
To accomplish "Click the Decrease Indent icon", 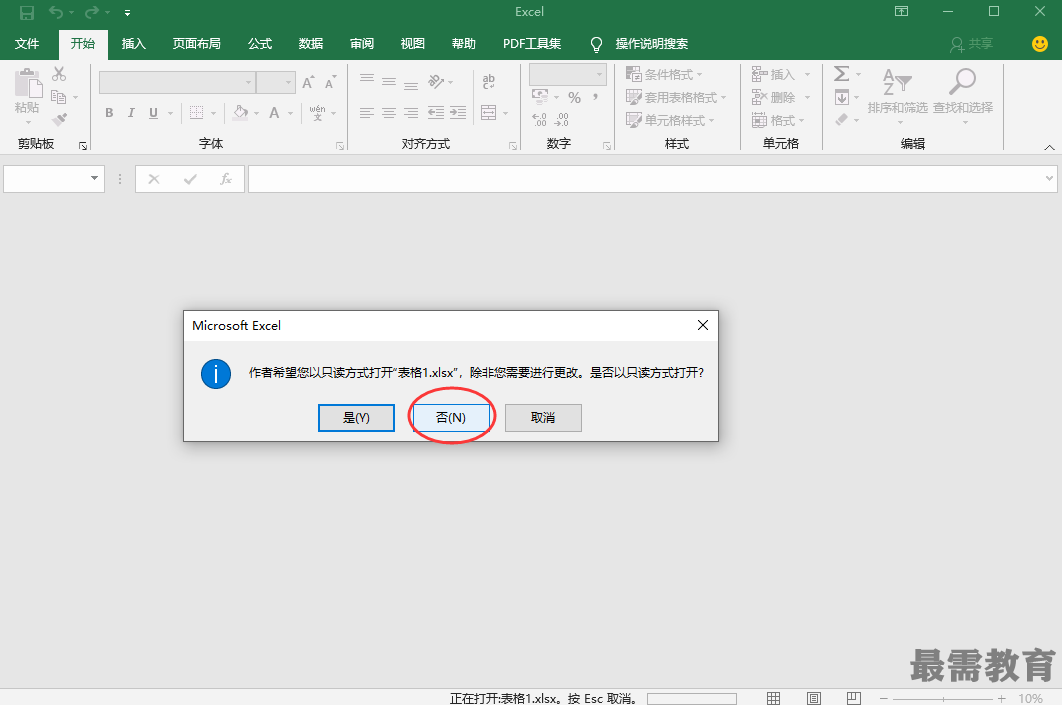I will [x=436, y=113].
